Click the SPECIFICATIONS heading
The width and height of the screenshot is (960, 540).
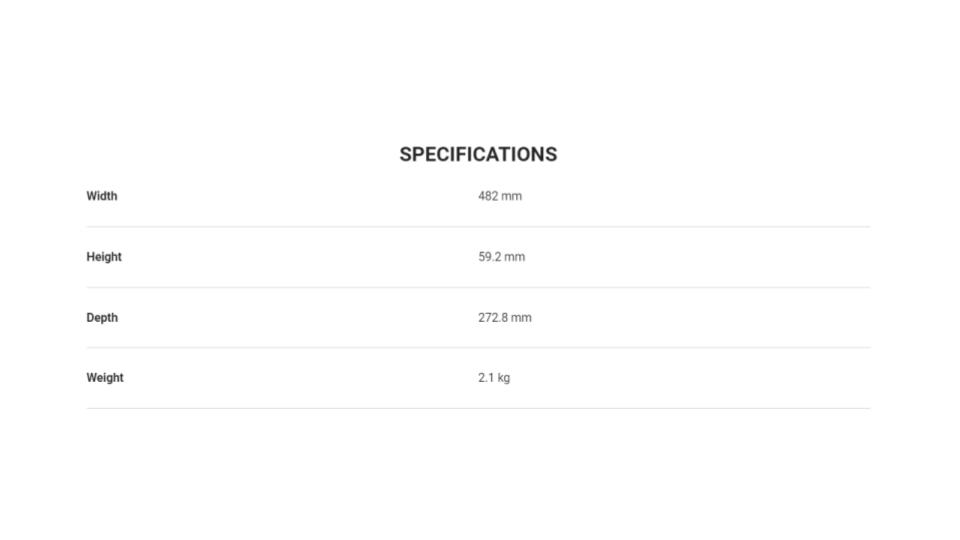478,154
